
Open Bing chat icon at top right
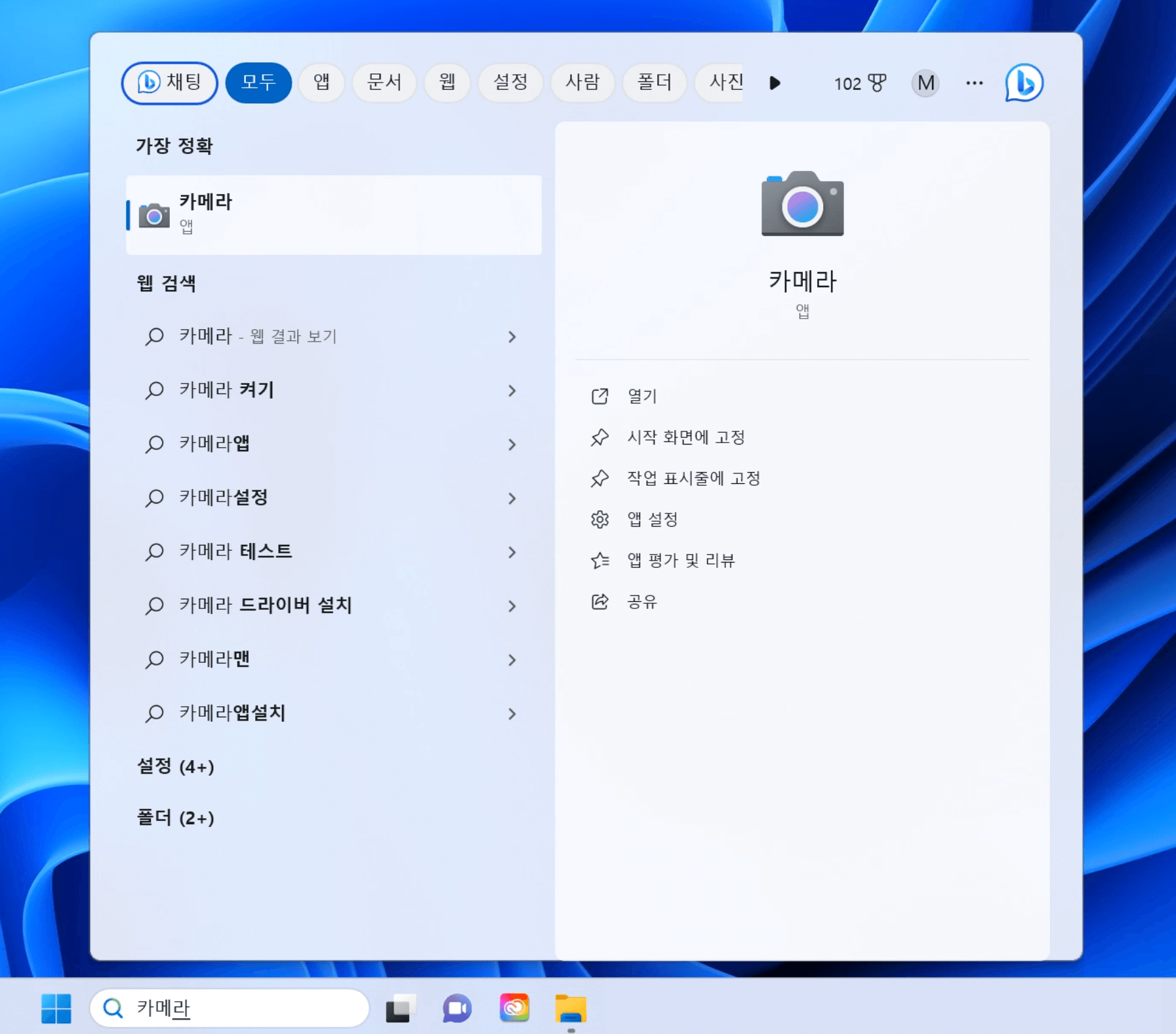(1023, 83)
